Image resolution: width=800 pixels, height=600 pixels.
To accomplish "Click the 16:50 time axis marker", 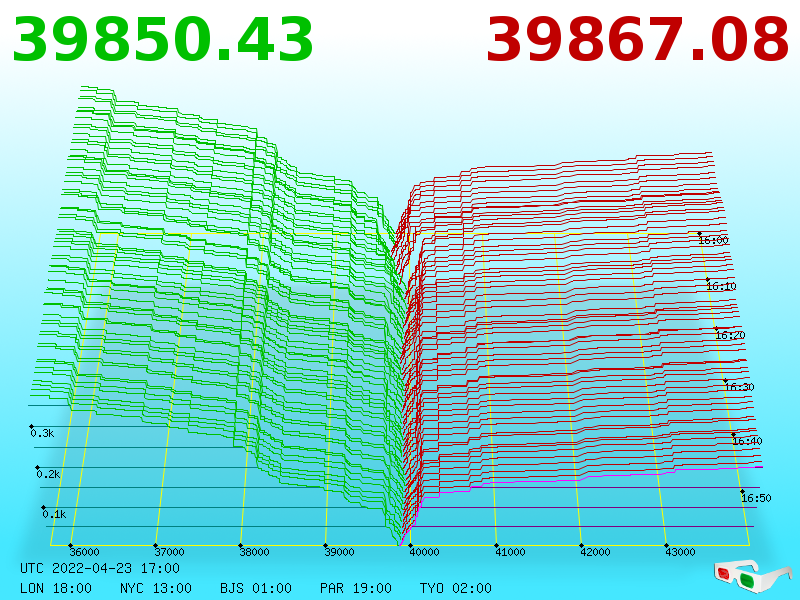I will click(x=756, y=498).
